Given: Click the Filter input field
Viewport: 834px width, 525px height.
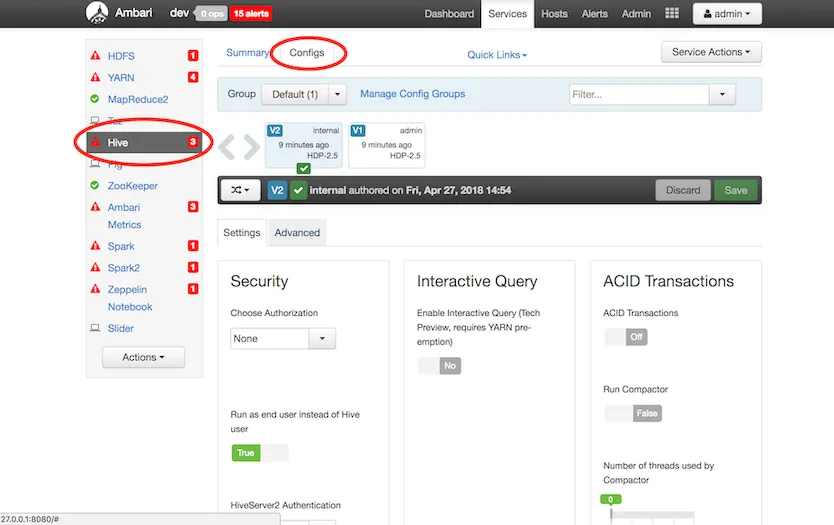Looking at the screenshot, I should (x=639, y=94).
